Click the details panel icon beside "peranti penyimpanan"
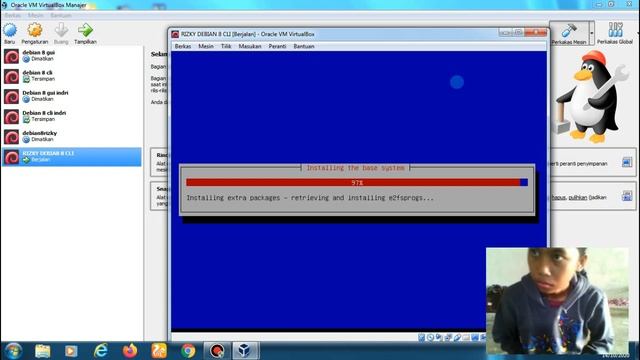640x360 pixels. [x=627, y=162]
